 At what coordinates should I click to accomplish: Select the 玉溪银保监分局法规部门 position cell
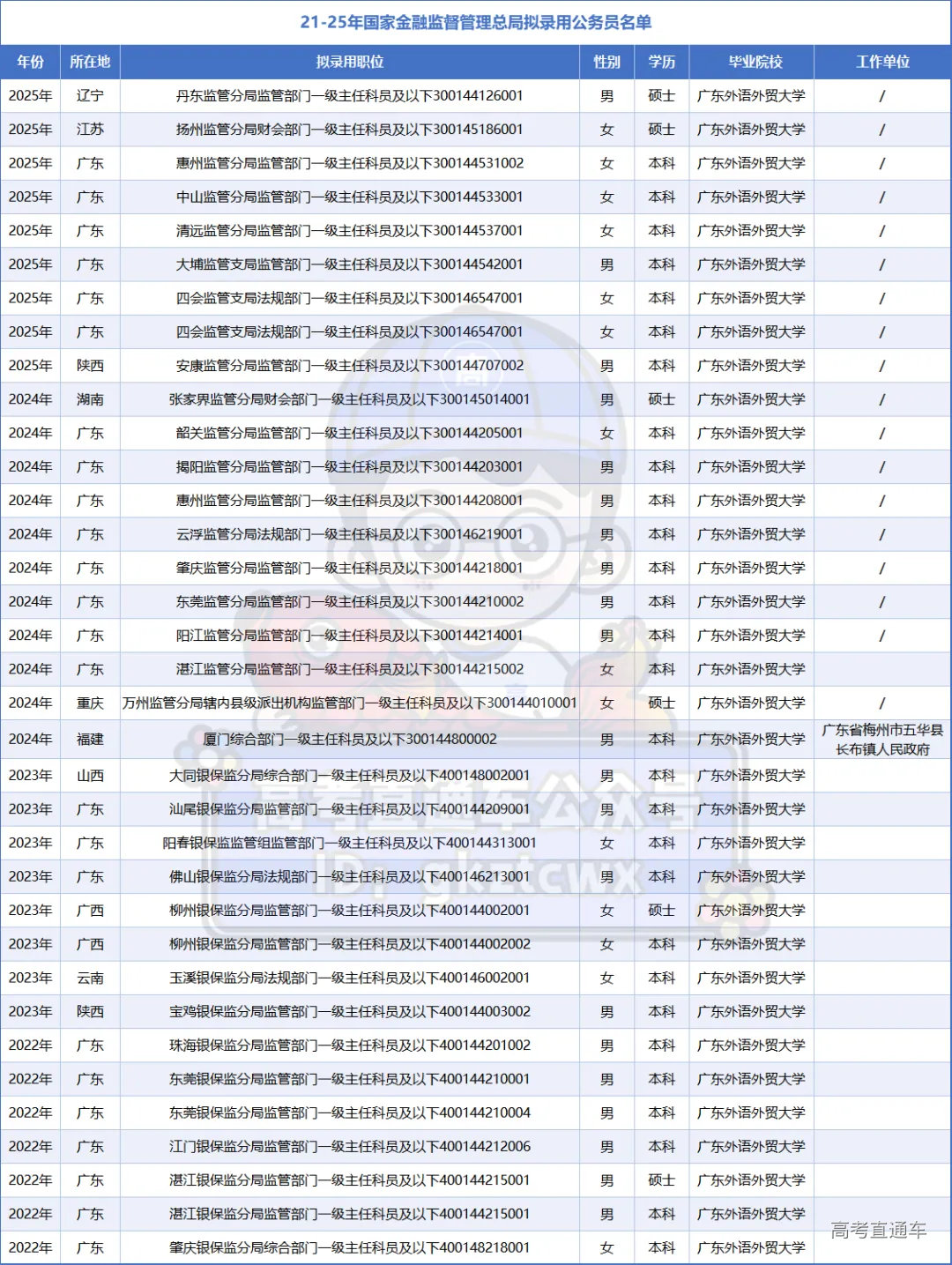(349, 978)
